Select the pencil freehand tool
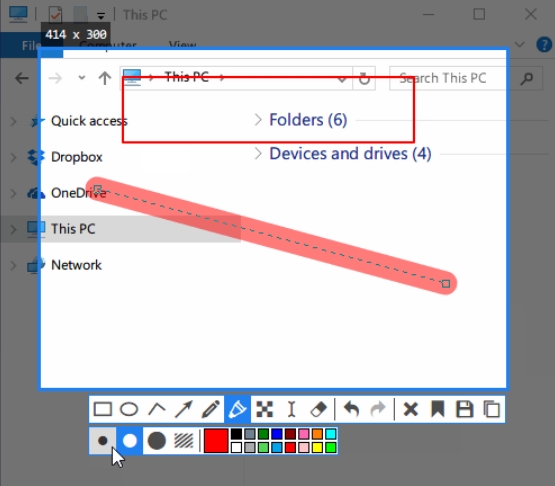 click(x=211, y=410)
